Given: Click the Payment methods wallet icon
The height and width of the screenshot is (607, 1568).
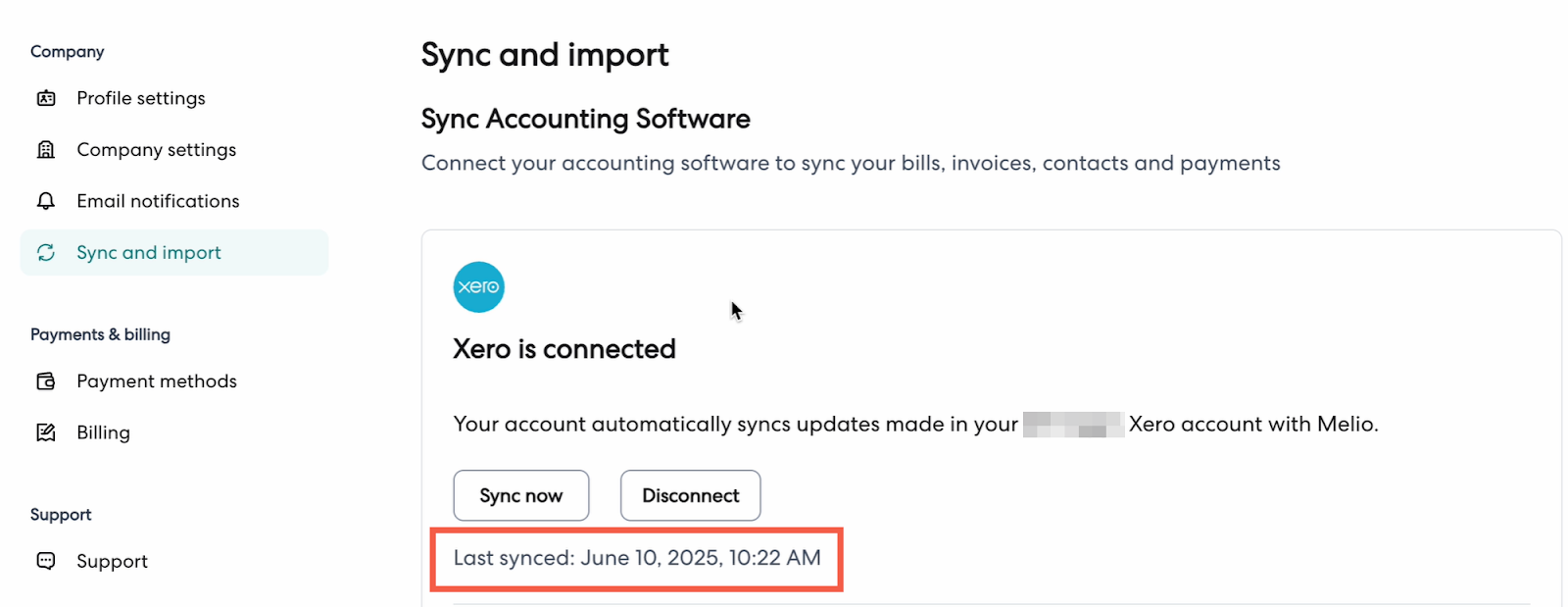Looking at the screenshot, I should click(x=46, y=381).
